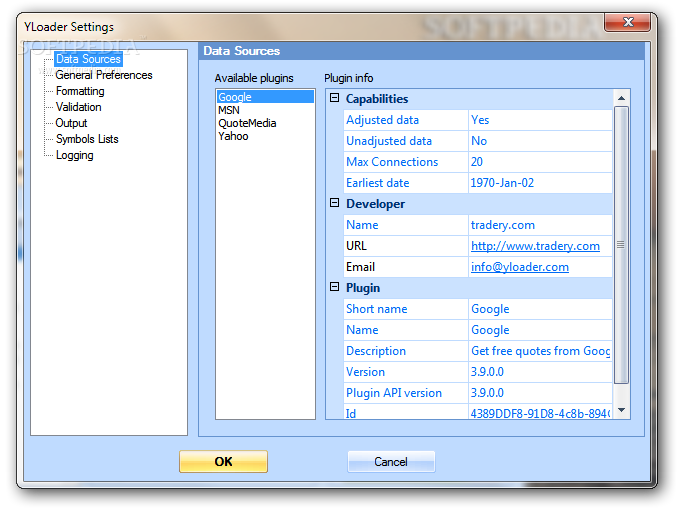The height and width of the screenshot is (509, 678).
Task: Collapse the Plugin section
Action: pyautogui.click(x=334, y=287)
